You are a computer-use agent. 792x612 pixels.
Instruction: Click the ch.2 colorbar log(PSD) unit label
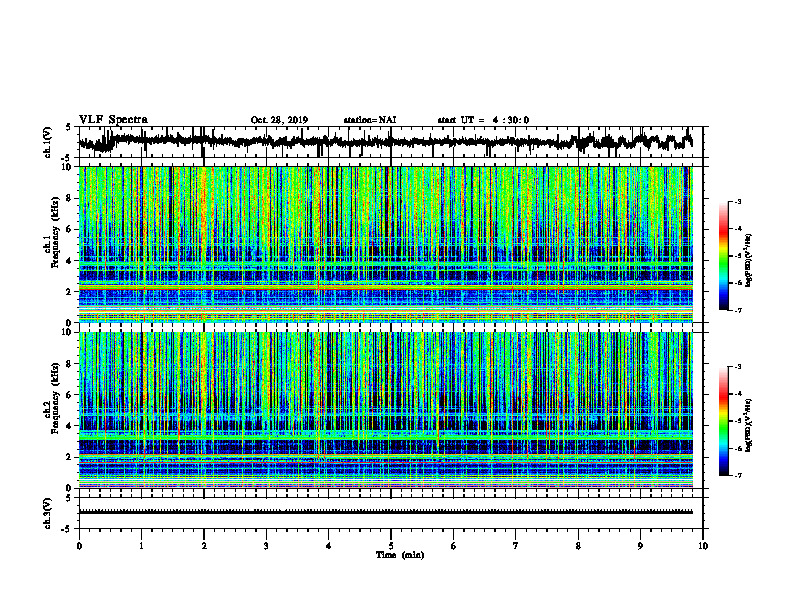[749, 425]
